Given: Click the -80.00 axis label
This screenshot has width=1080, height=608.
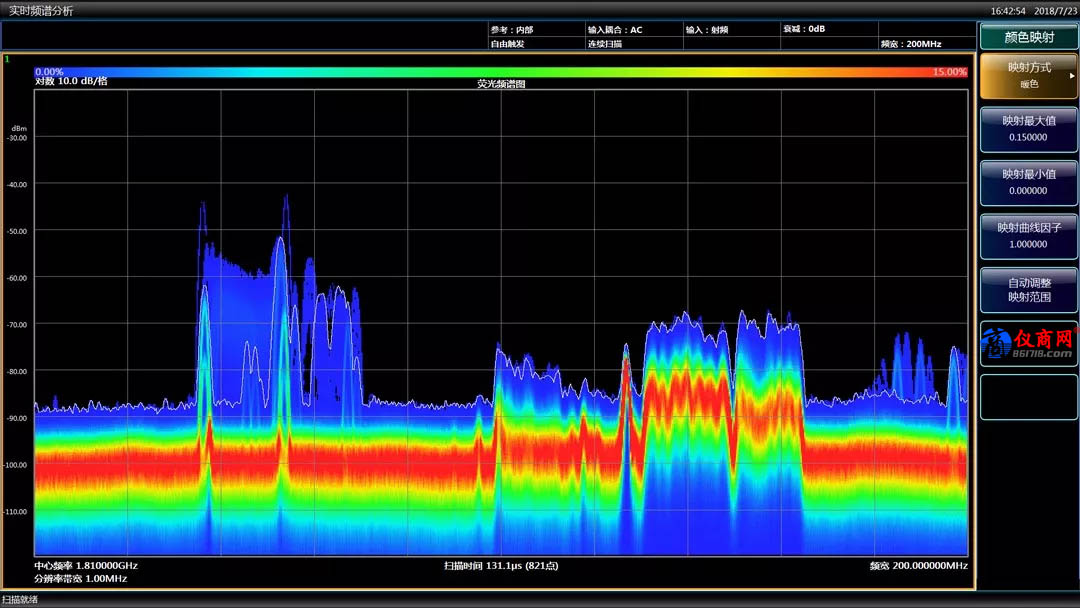Looking at the screenshot, I should (x=17, y=371).
